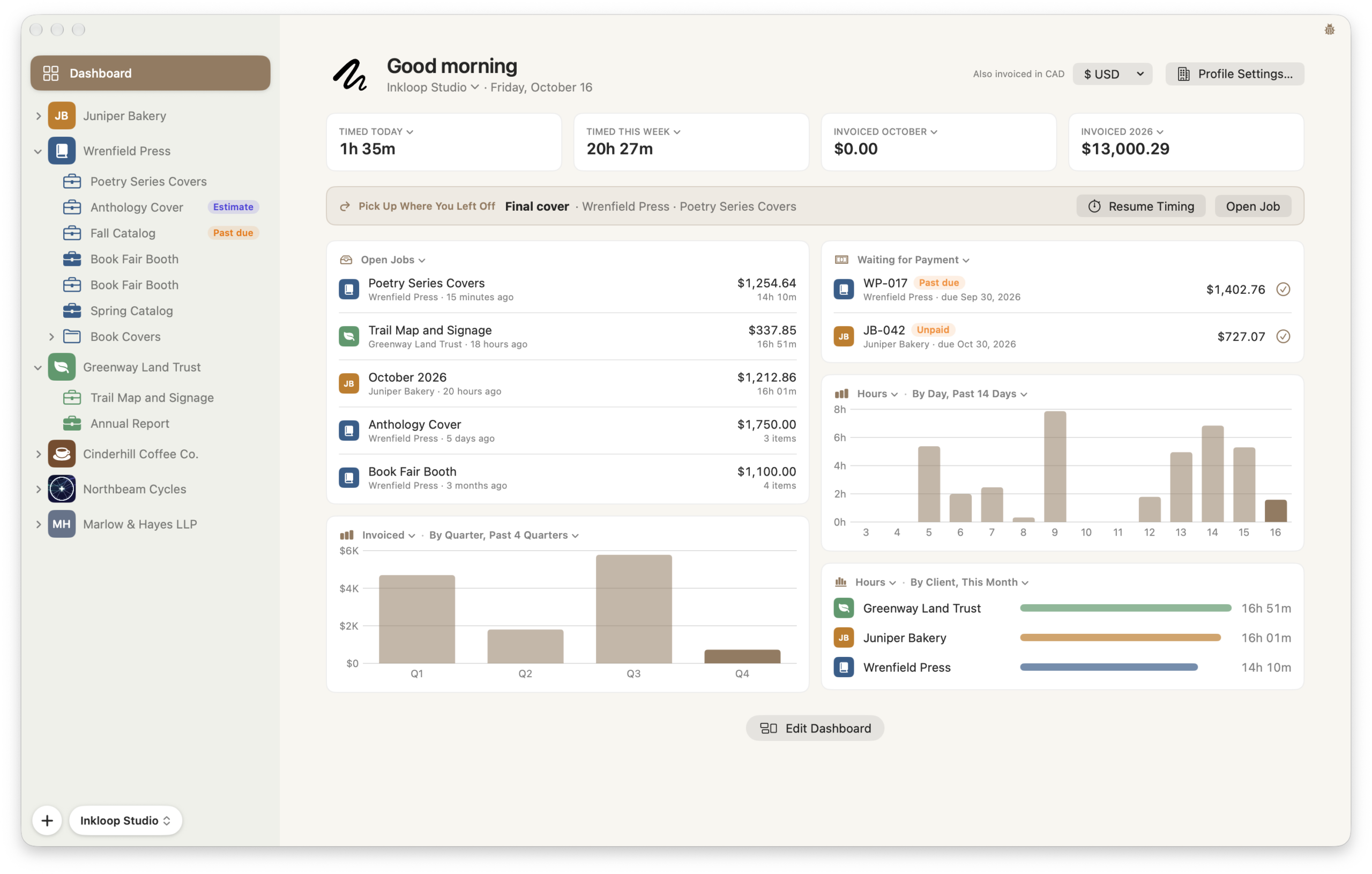Screen dimensions: 1372x874
Task: Click the Wrenfield Press blue hours bar
Action: pos(1109,667)
